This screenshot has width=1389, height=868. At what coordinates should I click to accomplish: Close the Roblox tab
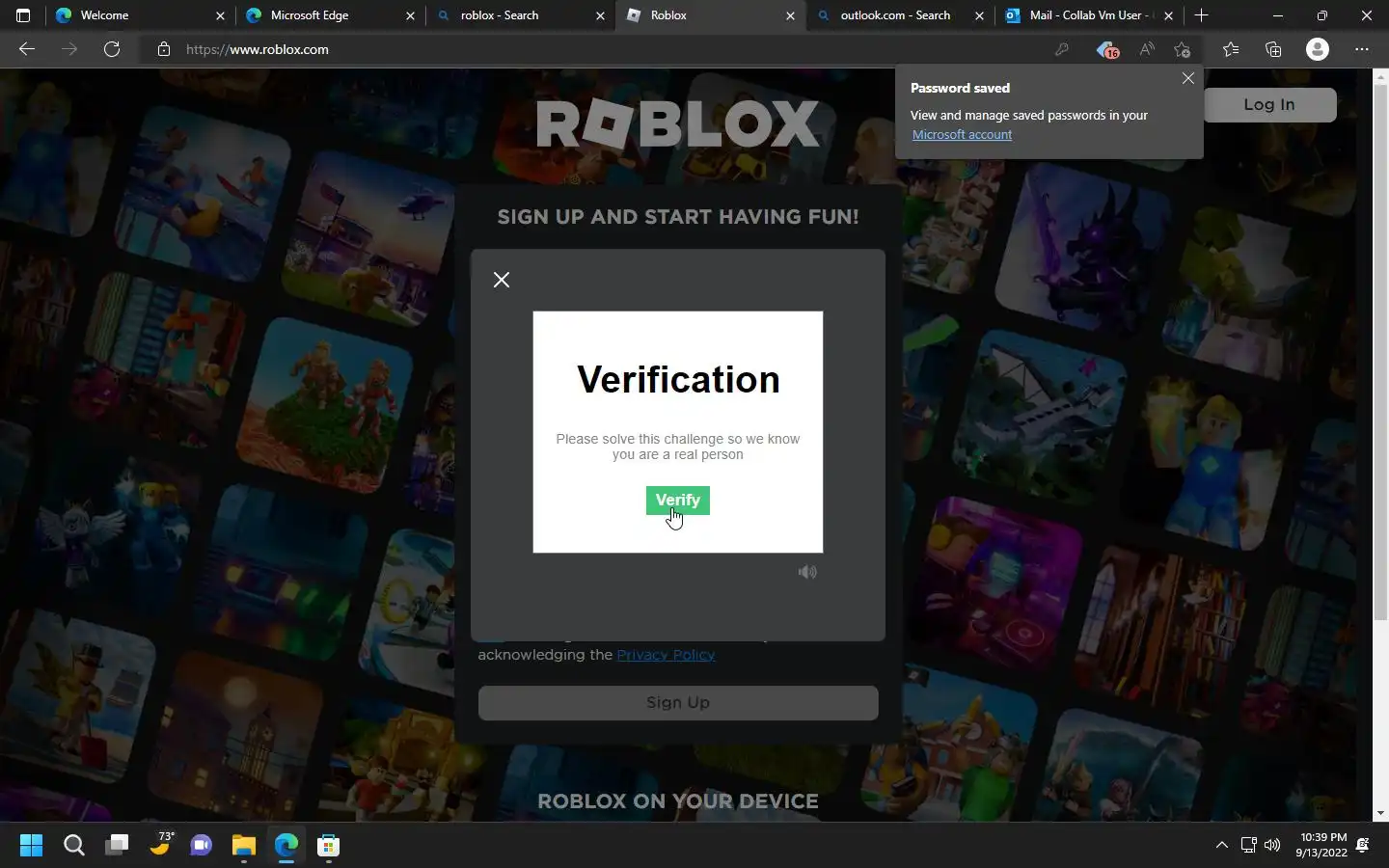(x=791, y=16)
